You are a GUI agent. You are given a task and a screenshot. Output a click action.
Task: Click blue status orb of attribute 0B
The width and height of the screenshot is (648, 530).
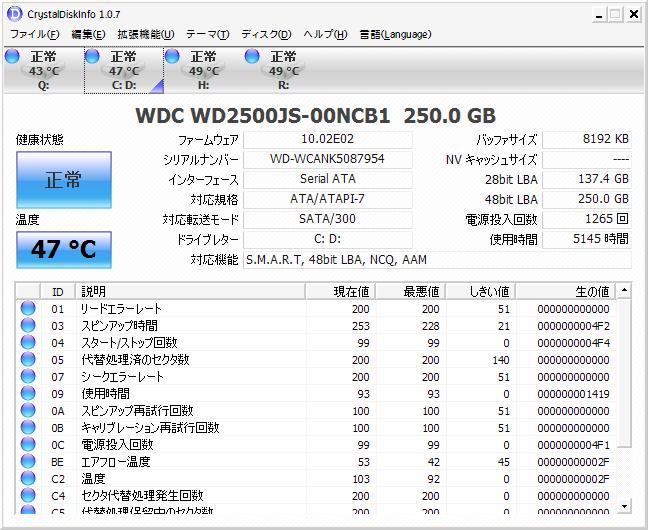click(28, 427)
